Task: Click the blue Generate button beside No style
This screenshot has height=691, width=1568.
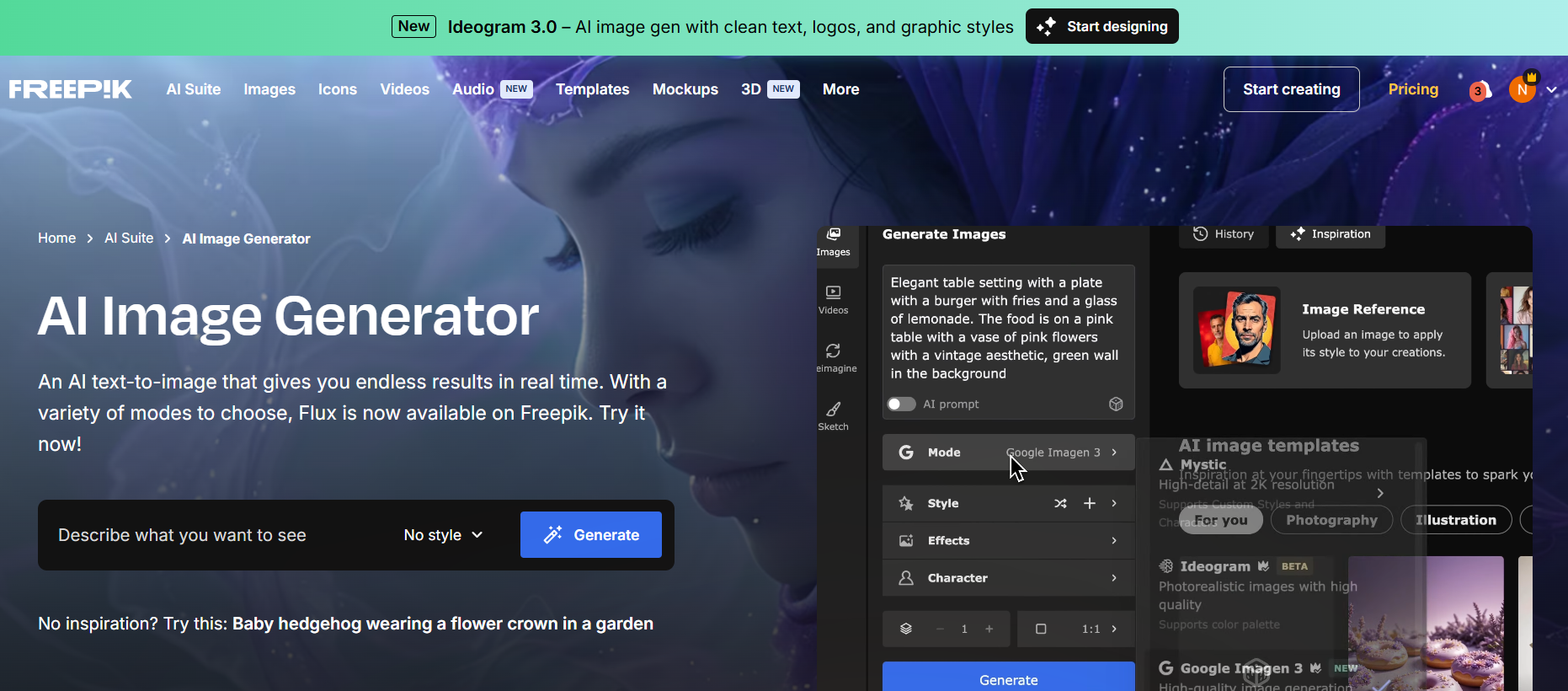Action: point(591,535)
